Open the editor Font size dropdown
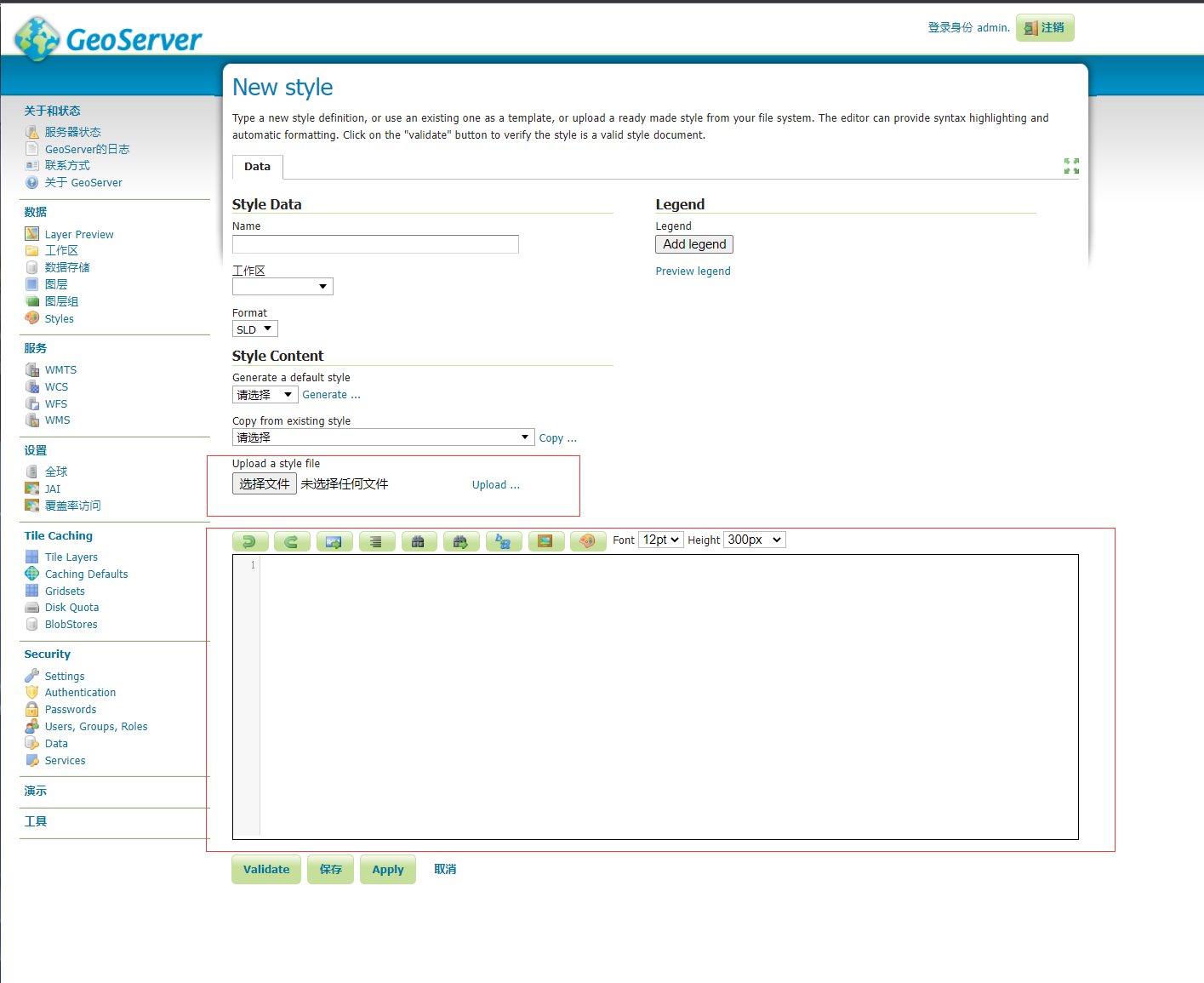The width and height of the screenshot is (1204, 983). pos(660,540)
